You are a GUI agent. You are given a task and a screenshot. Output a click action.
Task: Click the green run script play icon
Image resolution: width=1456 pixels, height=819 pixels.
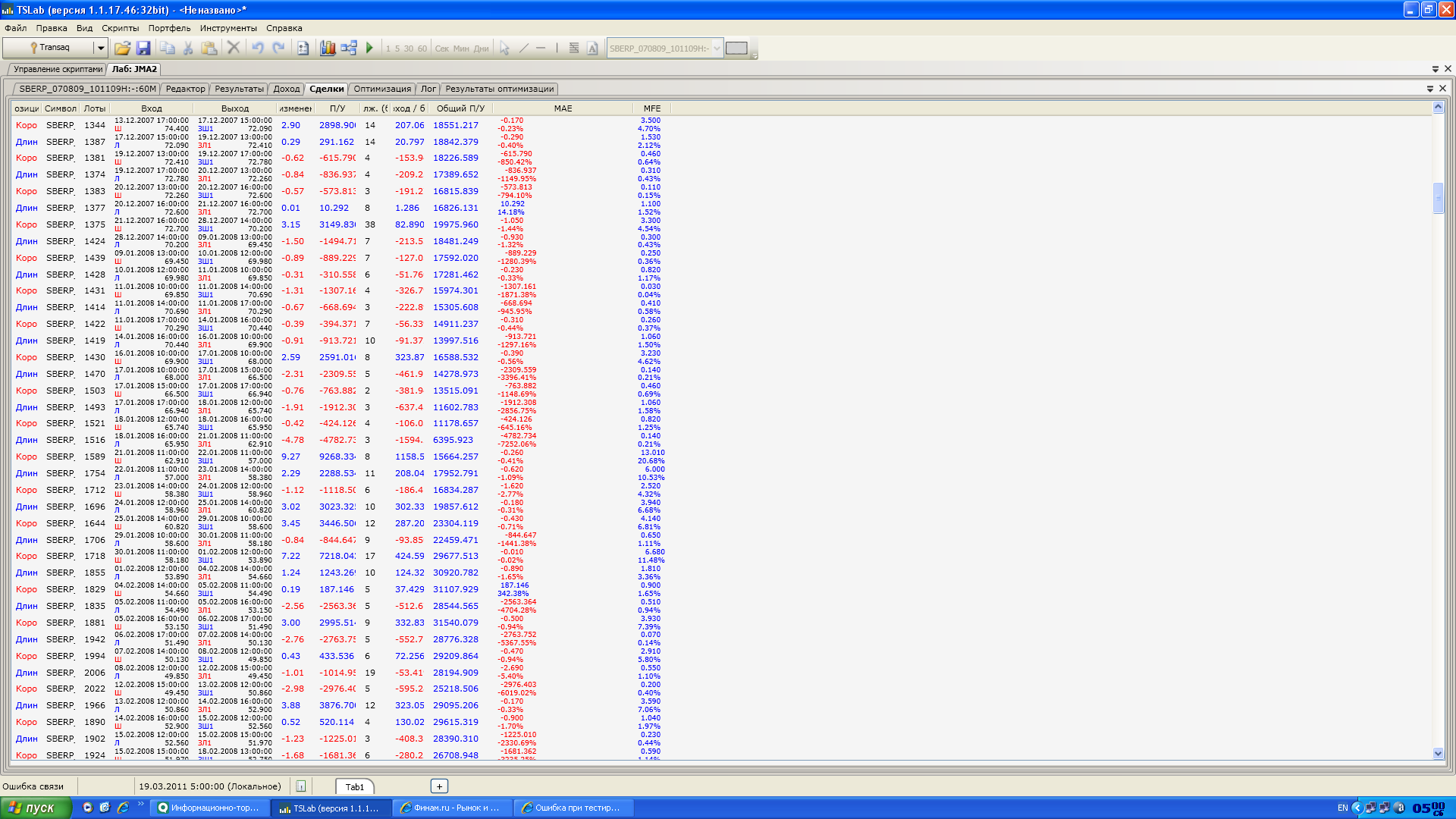tap(370, 48)
